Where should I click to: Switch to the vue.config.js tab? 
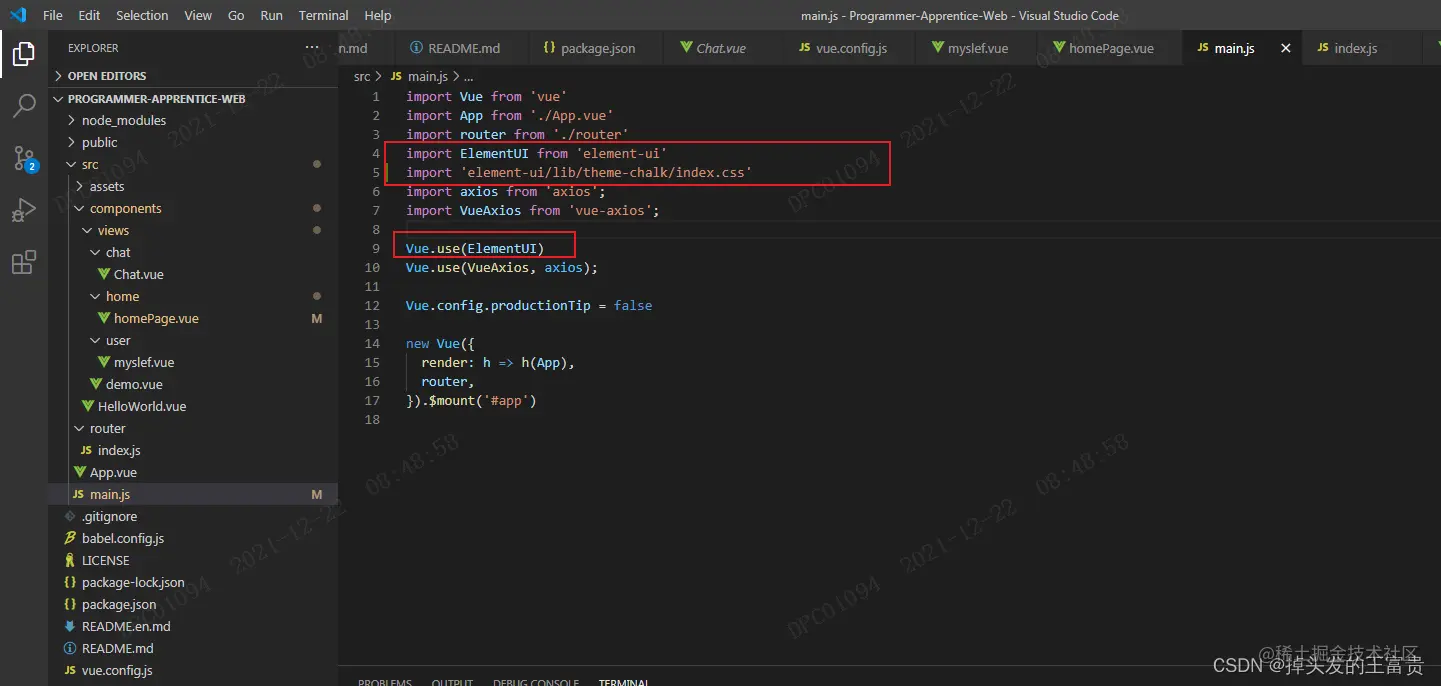pos(846,48)
